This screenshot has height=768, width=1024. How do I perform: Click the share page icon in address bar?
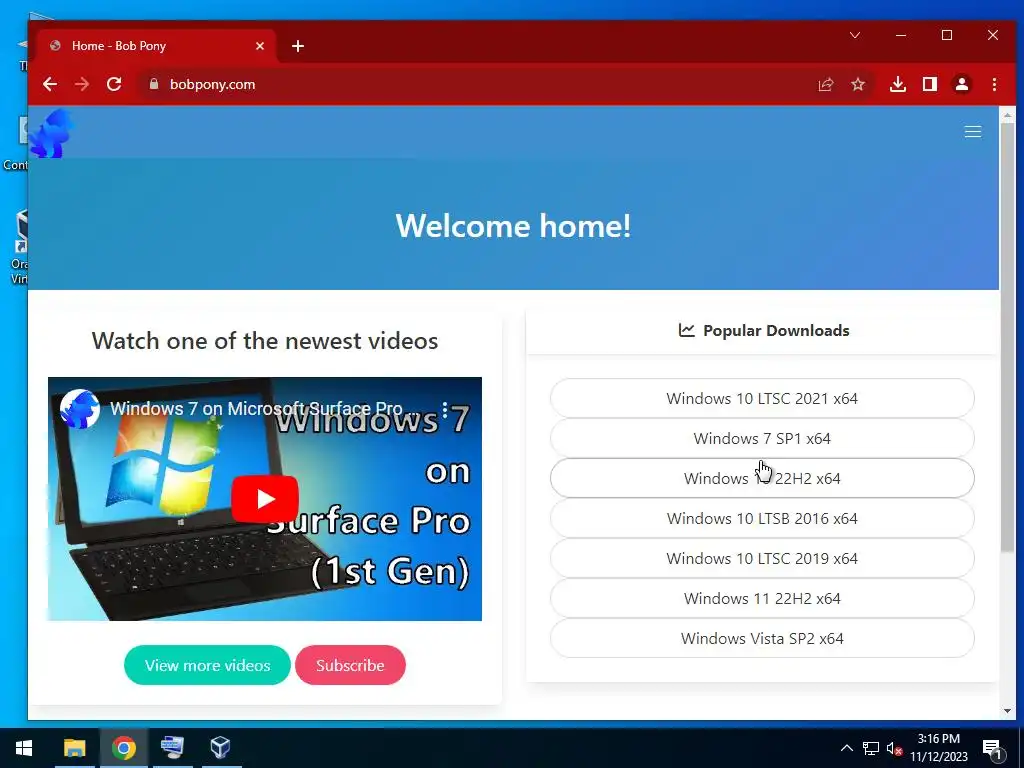pos(826,84)
